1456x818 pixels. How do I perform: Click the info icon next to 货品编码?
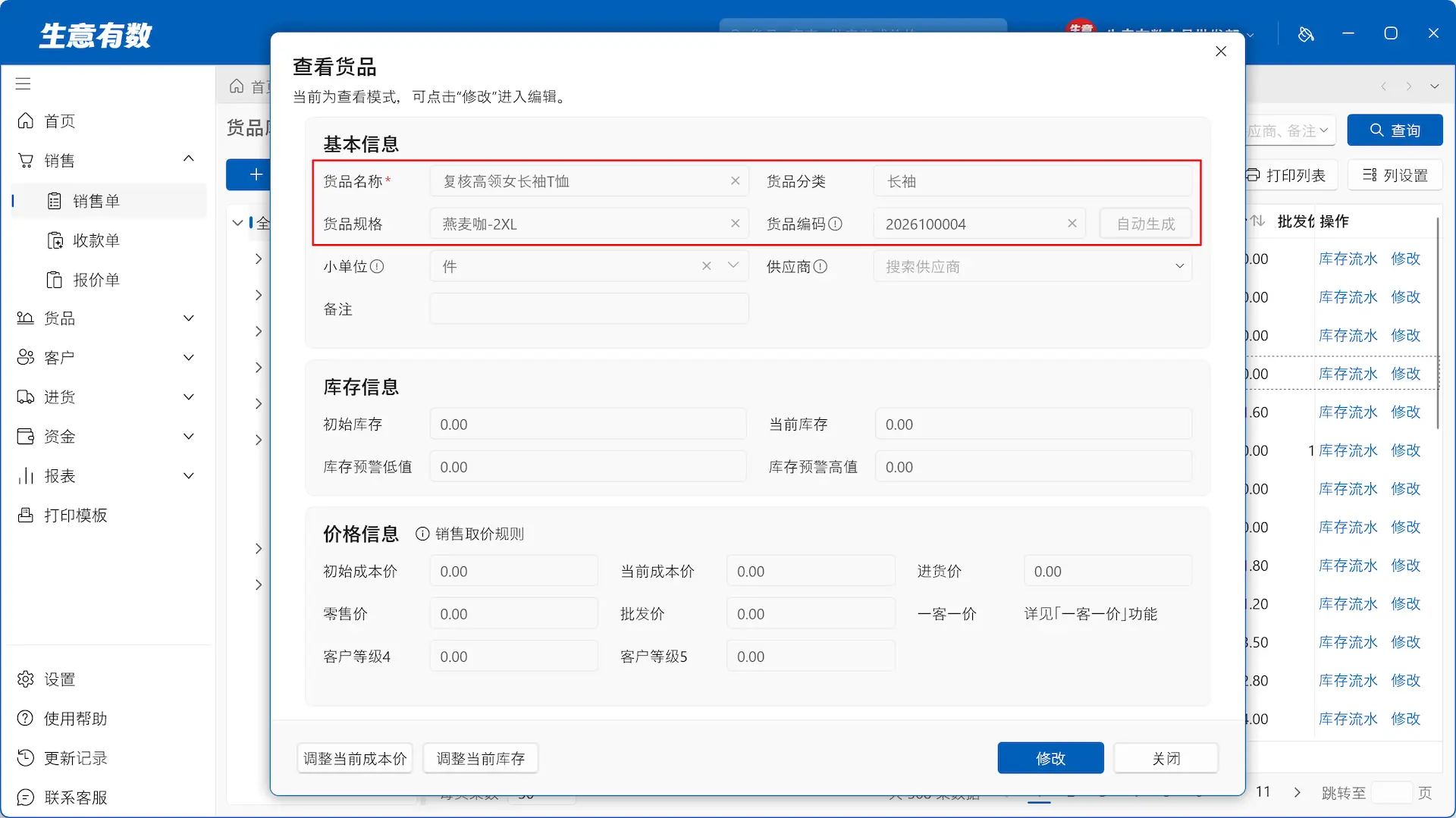click(835, 224)
